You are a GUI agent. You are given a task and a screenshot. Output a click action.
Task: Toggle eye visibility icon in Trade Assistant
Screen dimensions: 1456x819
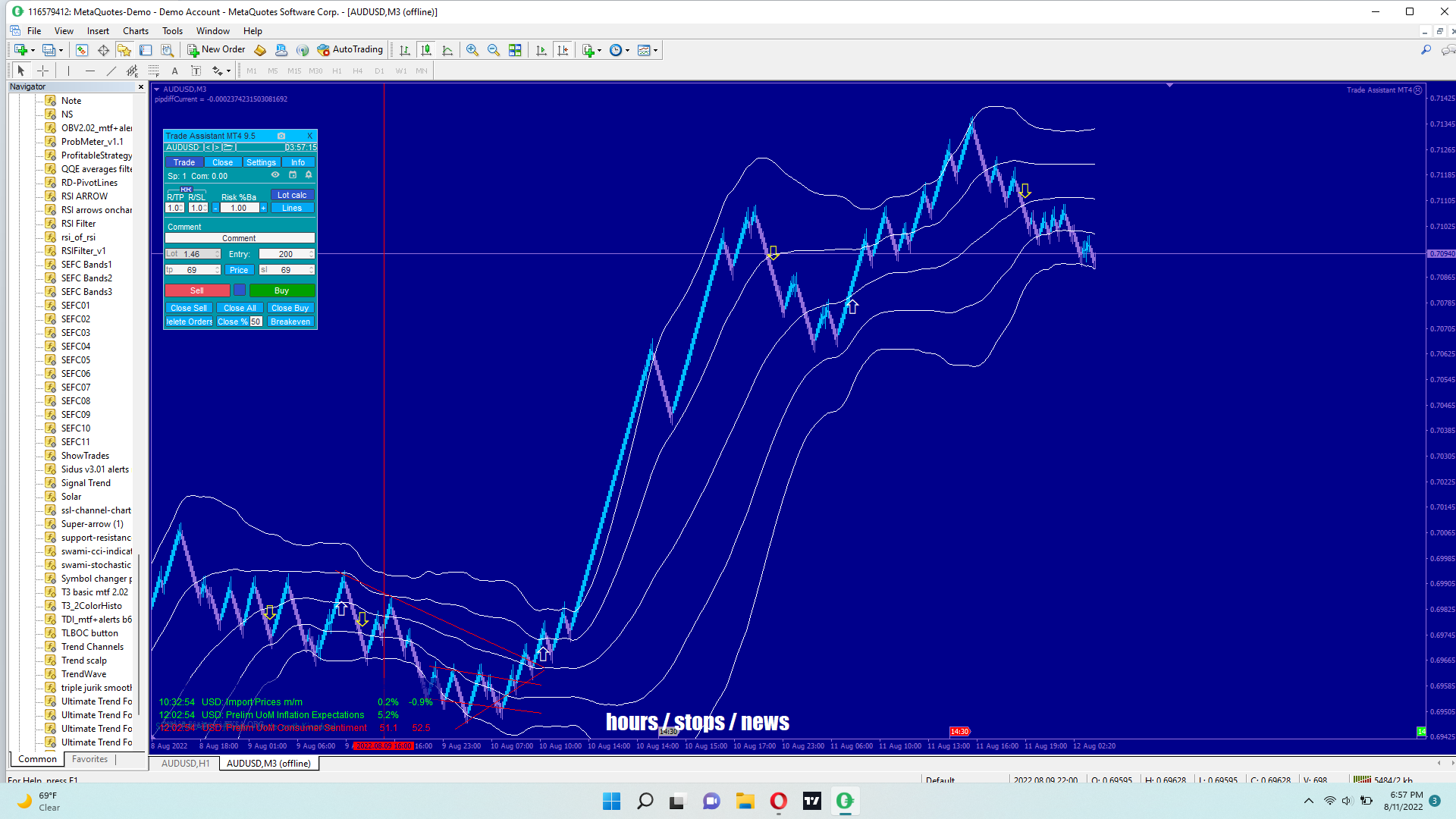(x=275, y=175)
